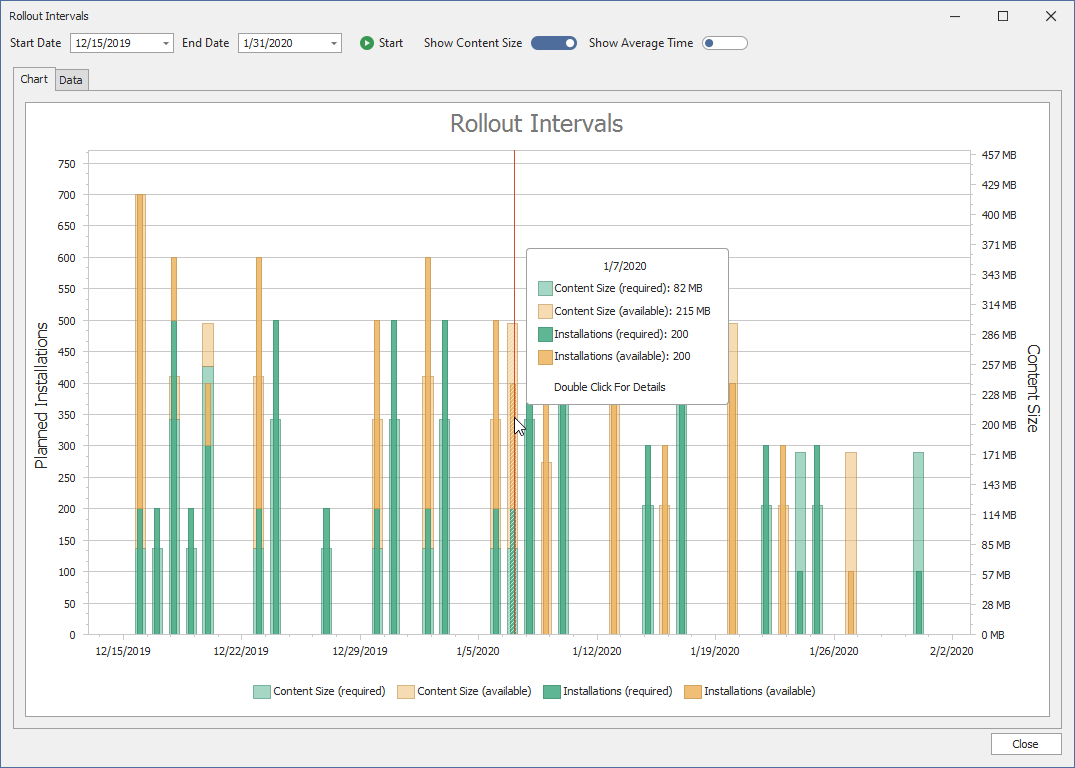Toggle the Show Content Size switch
The height and width of the screenshot is (768, 1075).
(554, 43)
